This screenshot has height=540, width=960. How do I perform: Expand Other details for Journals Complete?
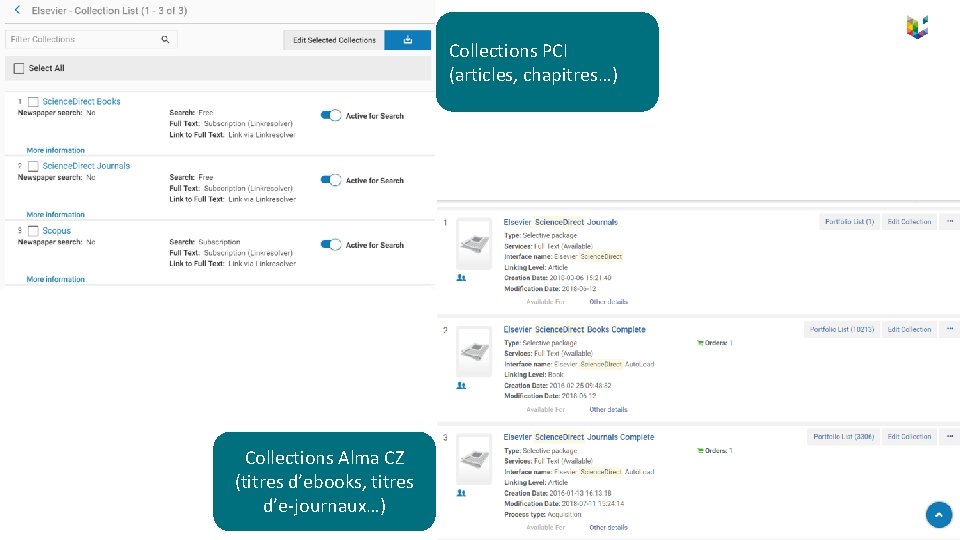[608, 527]
